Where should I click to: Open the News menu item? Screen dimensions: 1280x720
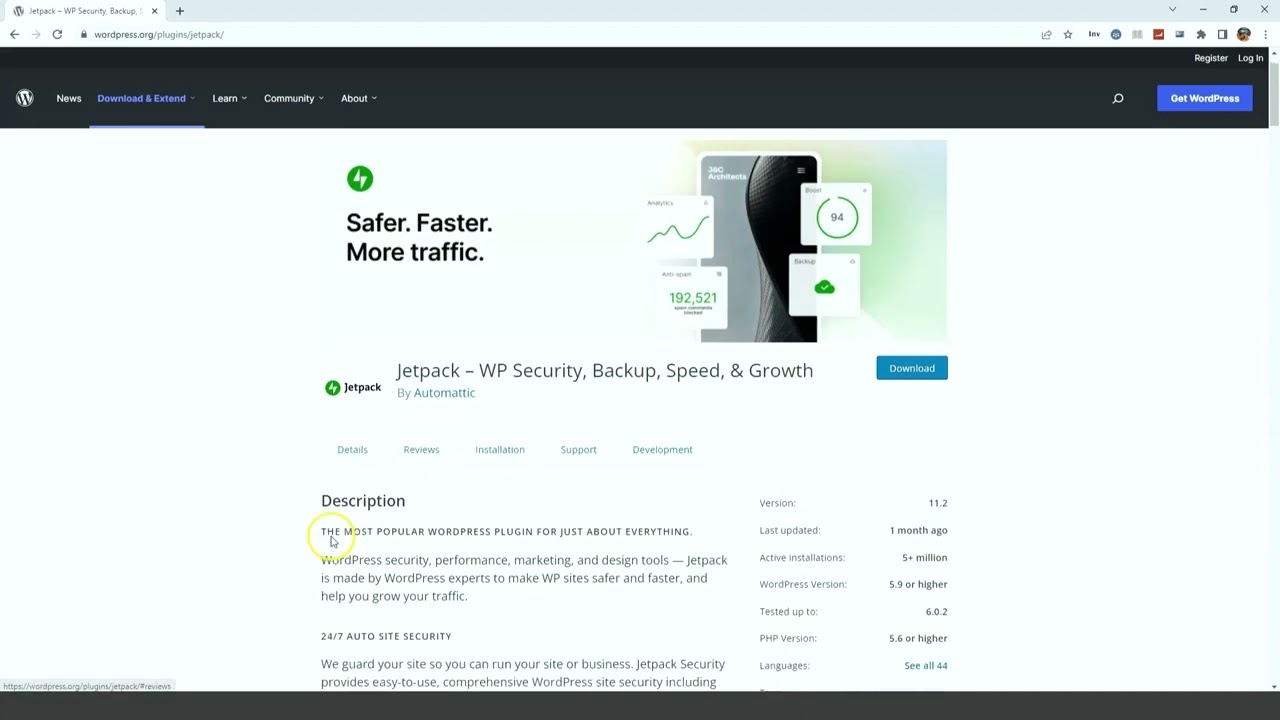69,98
